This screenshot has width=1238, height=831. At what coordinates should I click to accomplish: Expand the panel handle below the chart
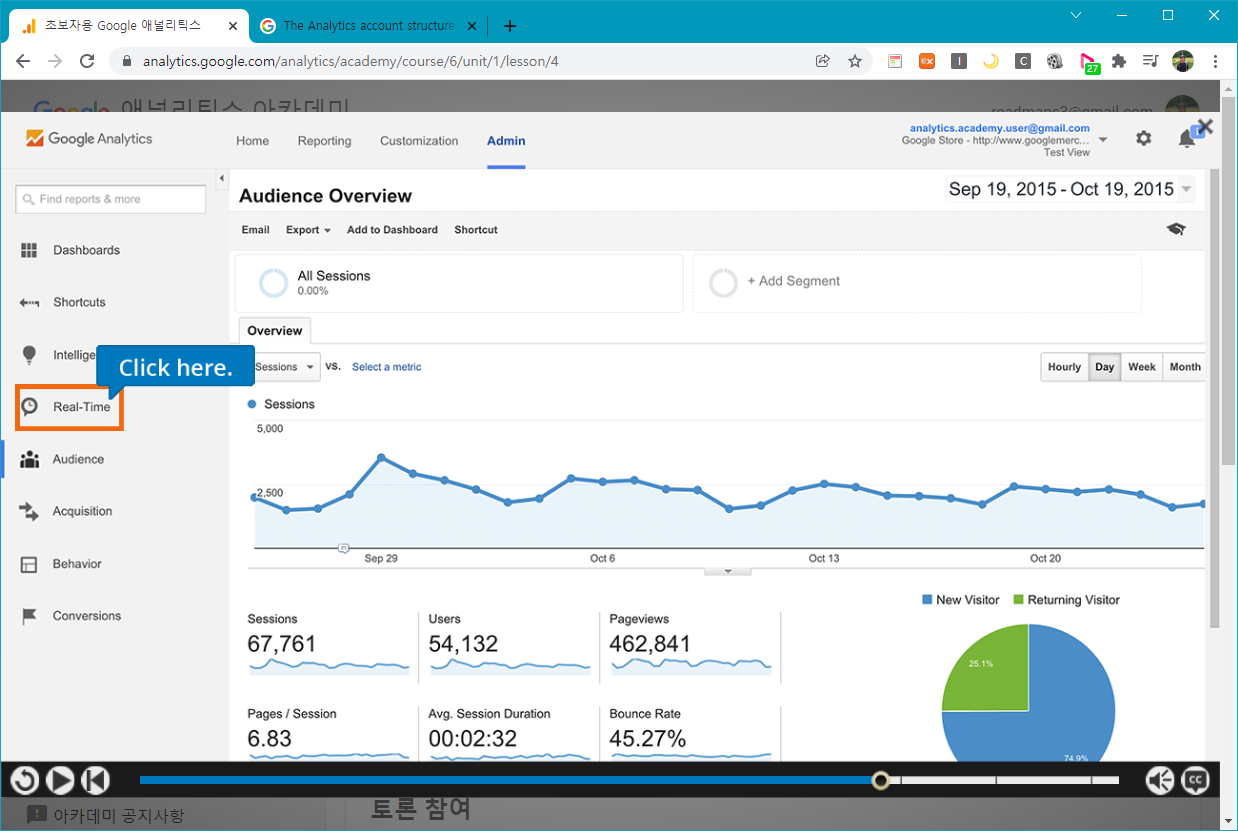click(729, 571)
